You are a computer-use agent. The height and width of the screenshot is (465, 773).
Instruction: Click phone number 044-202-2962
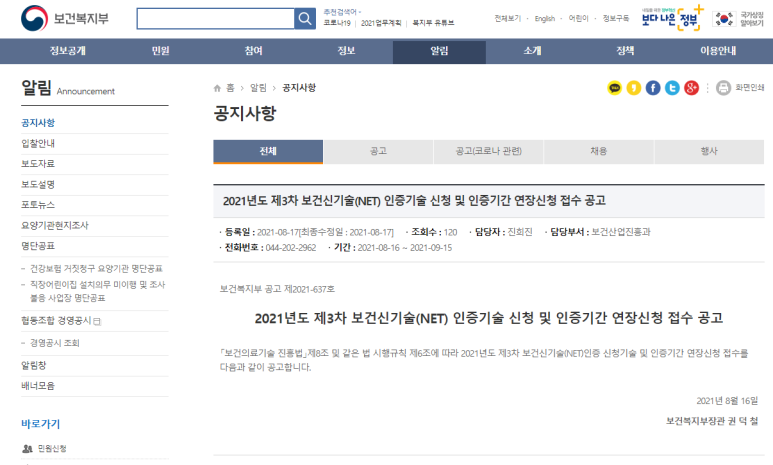[291, 248]
